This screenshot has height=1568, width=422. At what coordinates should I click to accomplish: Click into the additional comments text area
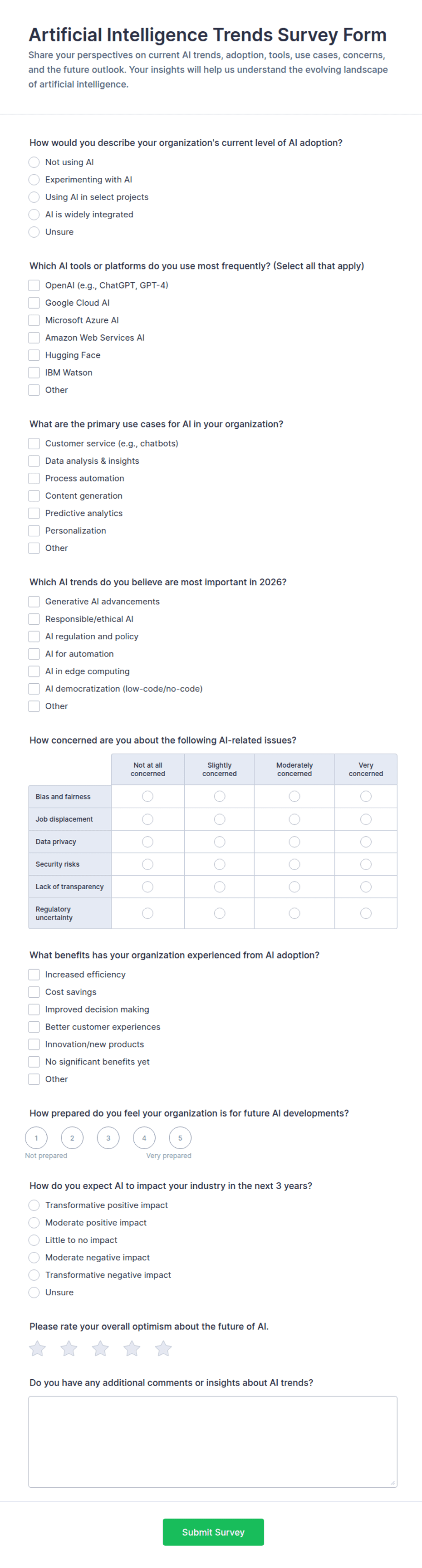coord(212,1442)
